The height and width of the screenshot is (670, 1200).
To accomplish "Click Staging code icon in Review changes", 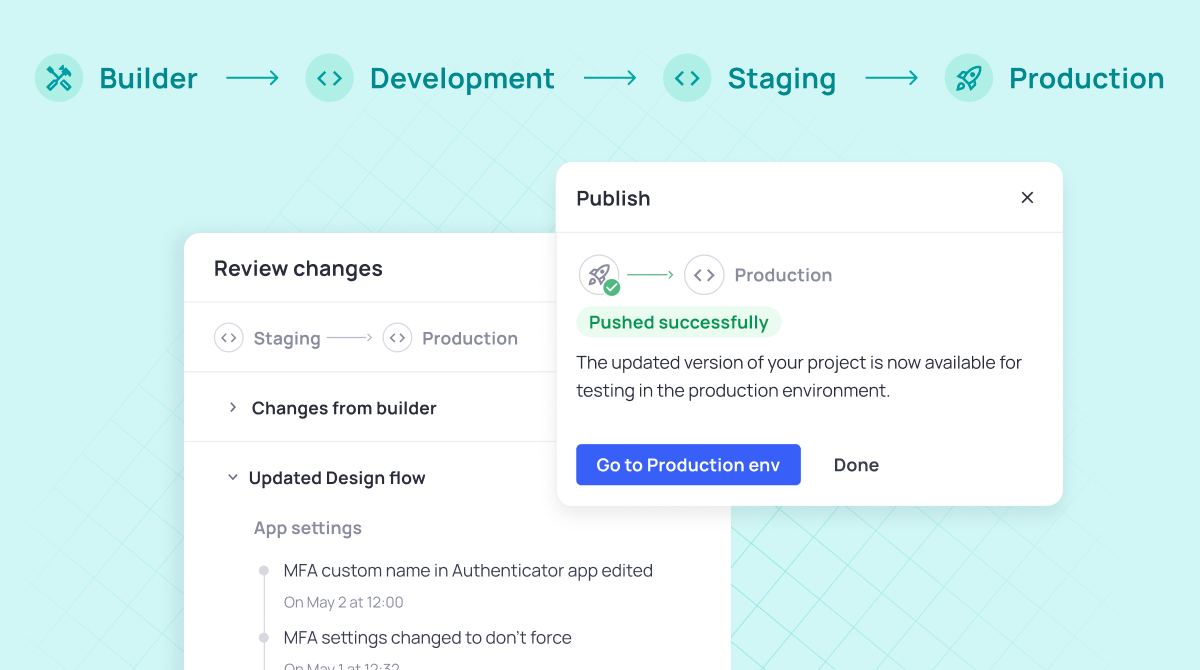I will pyautogui.click(x=229, y=338).
